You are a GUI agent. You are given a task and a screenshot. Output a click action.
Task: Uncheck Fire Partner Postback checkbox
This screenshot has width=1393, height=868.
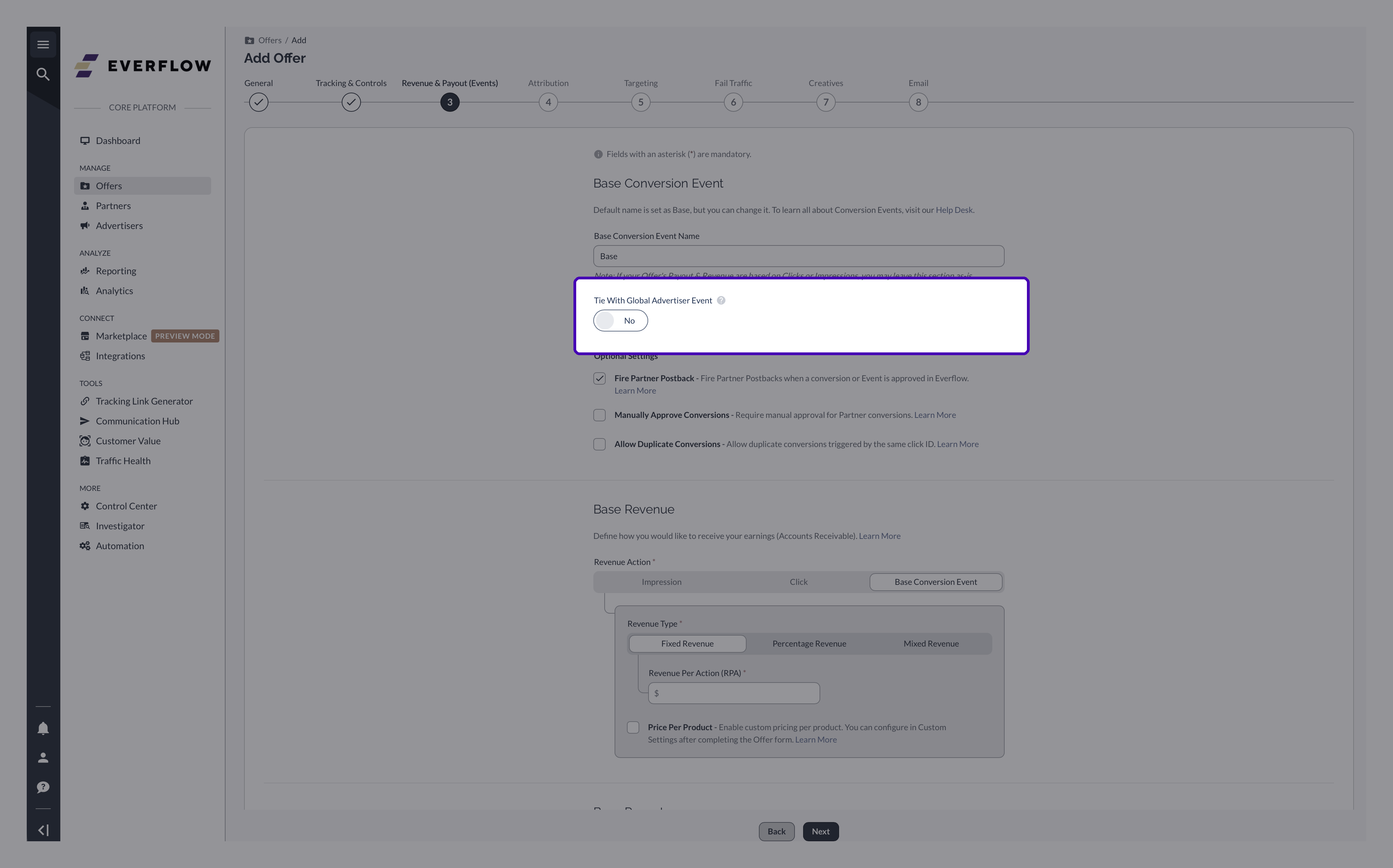pos(599,378)
